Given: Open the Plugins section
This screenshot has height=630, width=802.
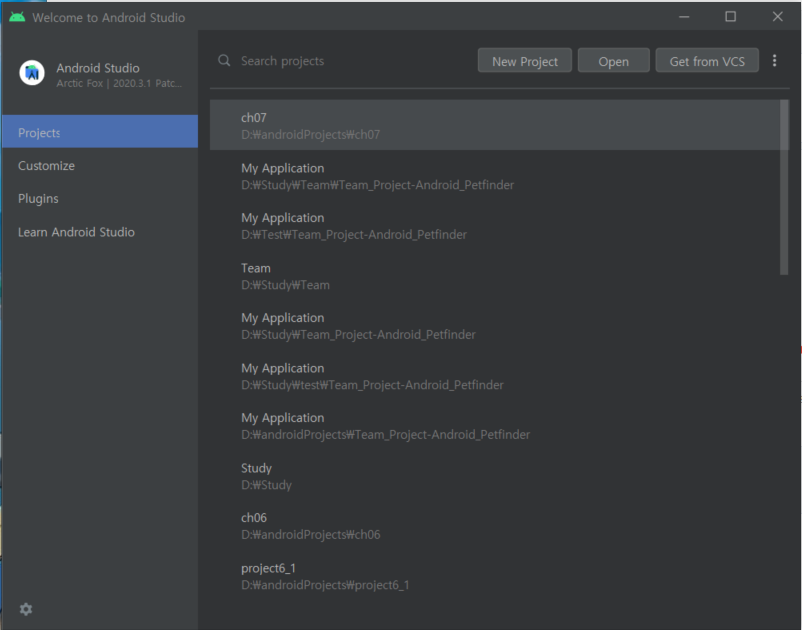Looking at the screenshot, I should point(100,198).
